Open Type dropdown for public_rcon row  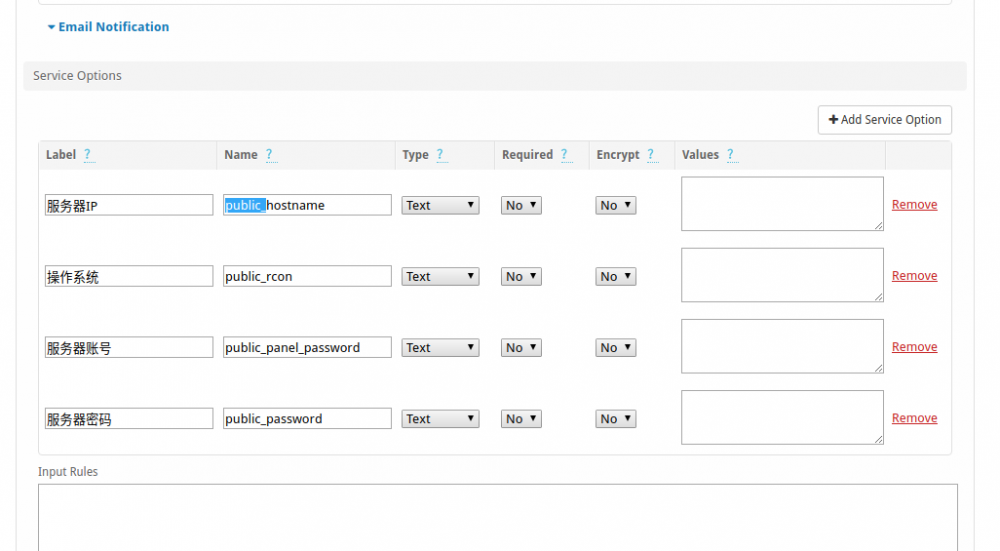click(x=440, y=276)
